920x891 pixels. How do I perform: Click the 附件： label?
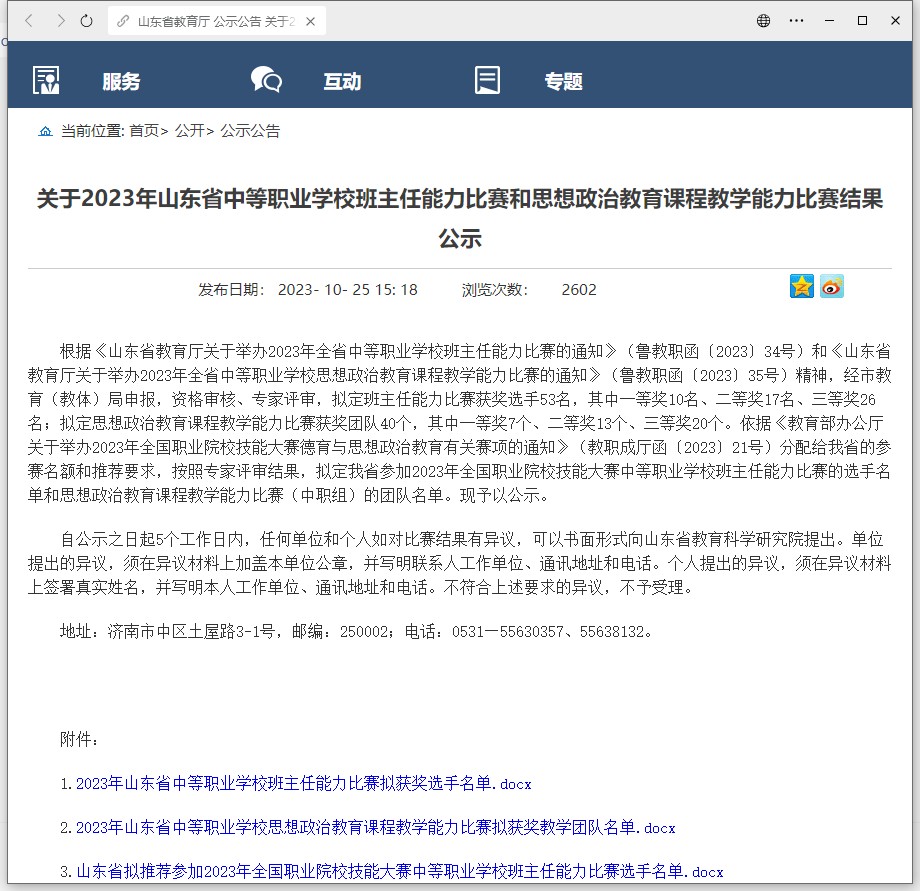79,739
